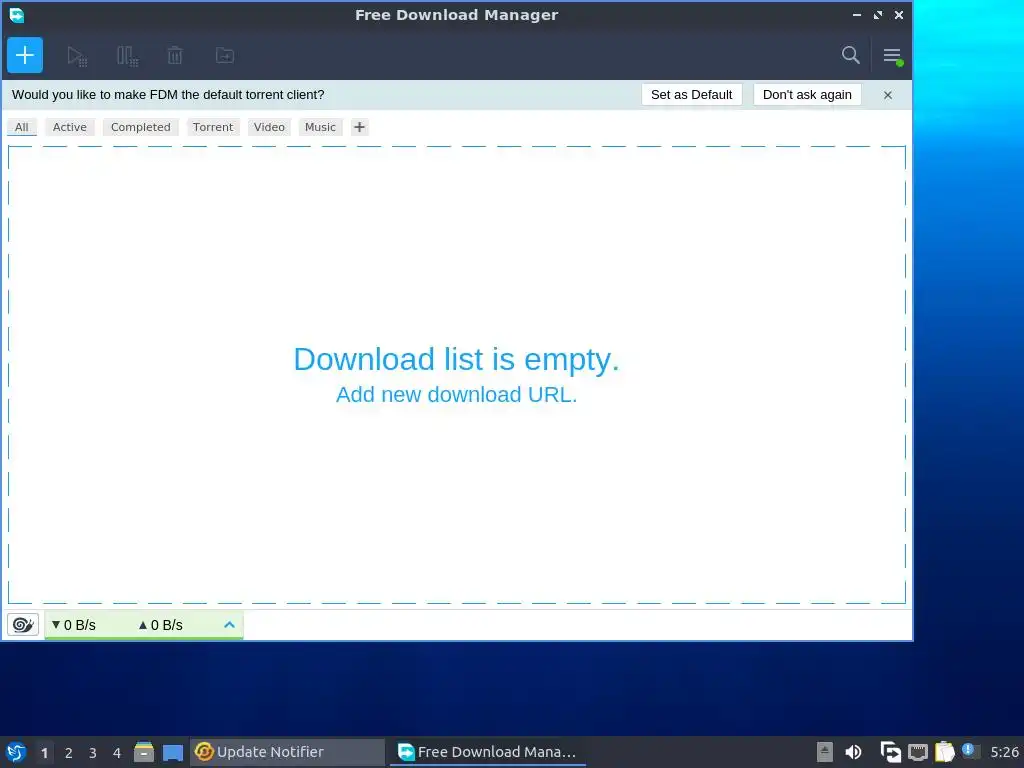Switch to workspace 3
The image size is (1024, 768).
(x=93, y=753)
